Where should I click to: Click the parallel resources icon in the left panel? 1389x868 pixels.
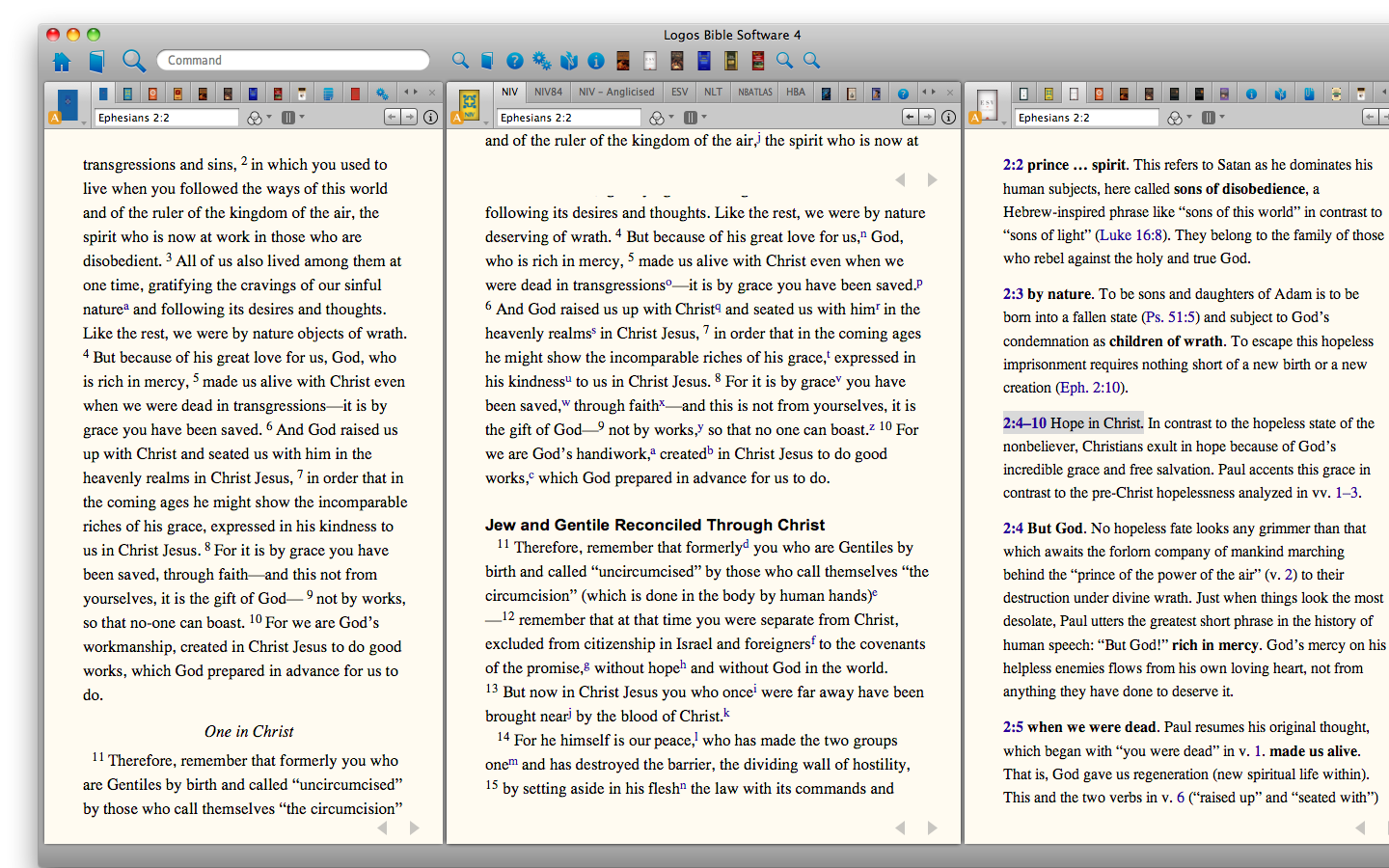[x=253, y=117]
